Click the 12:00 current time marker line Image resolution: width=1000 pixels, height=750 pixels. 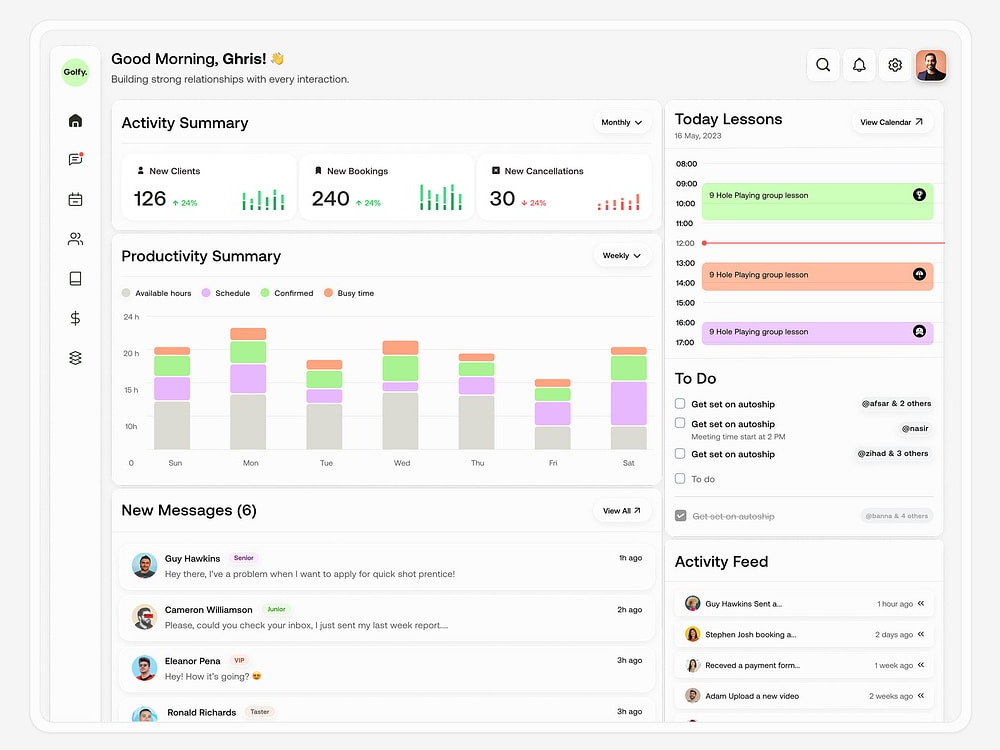click(x=823, y=243)
